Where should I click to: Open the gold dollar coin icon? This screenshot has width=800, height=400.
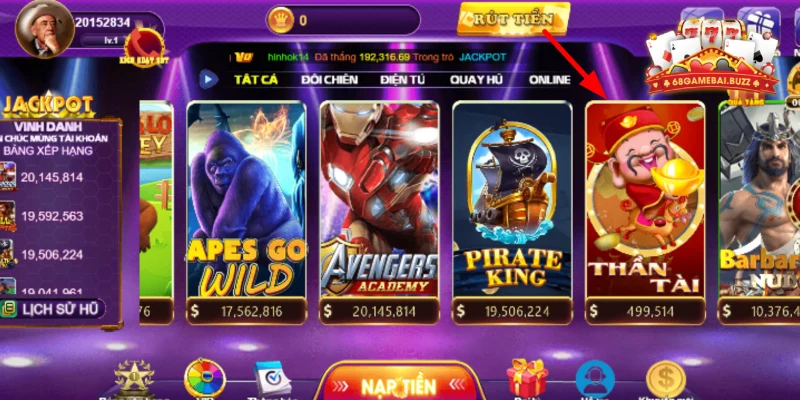(x=665, y=379)
